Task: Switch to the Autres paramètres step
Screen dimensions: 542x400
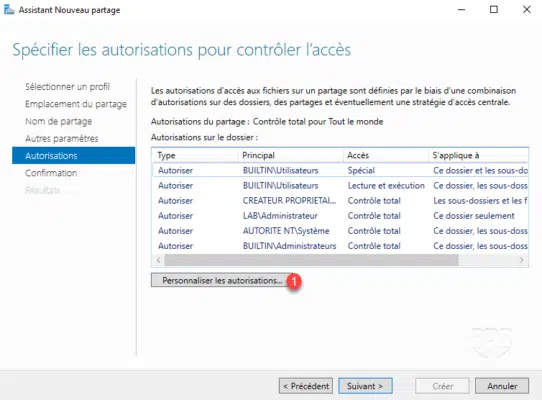Action: (62, 138)
